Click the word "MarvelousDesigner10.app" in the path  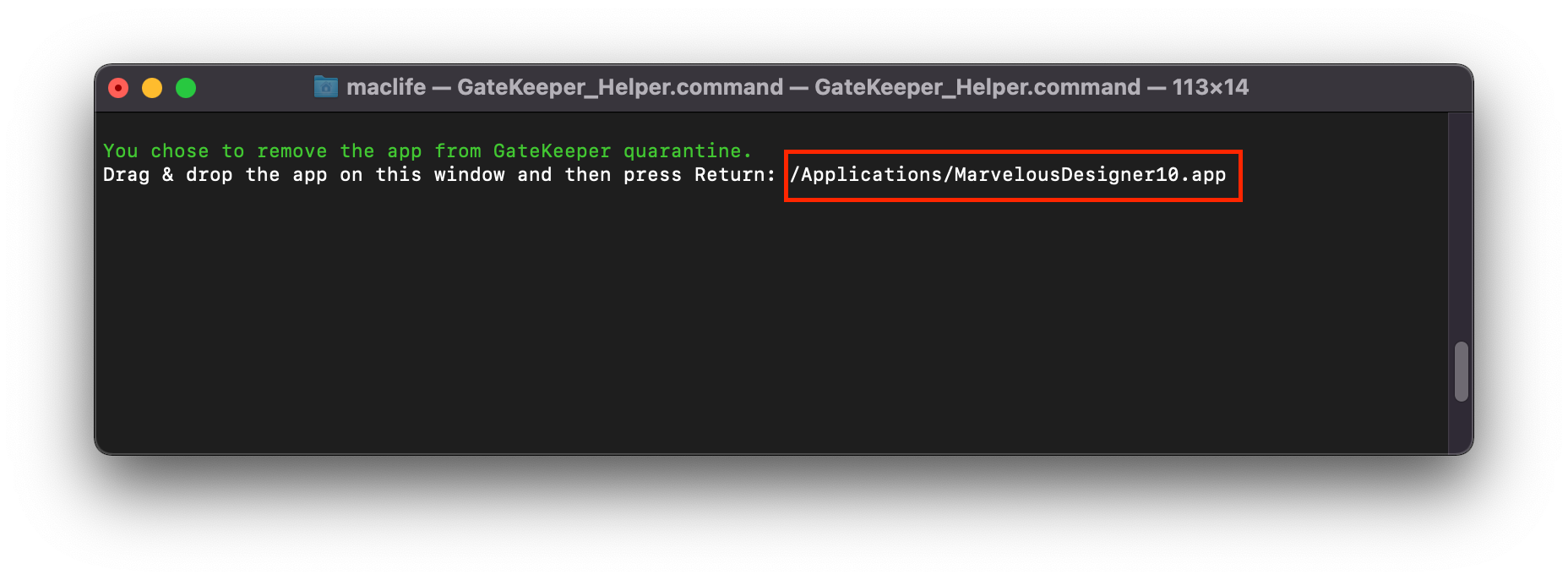[1090, 175]
